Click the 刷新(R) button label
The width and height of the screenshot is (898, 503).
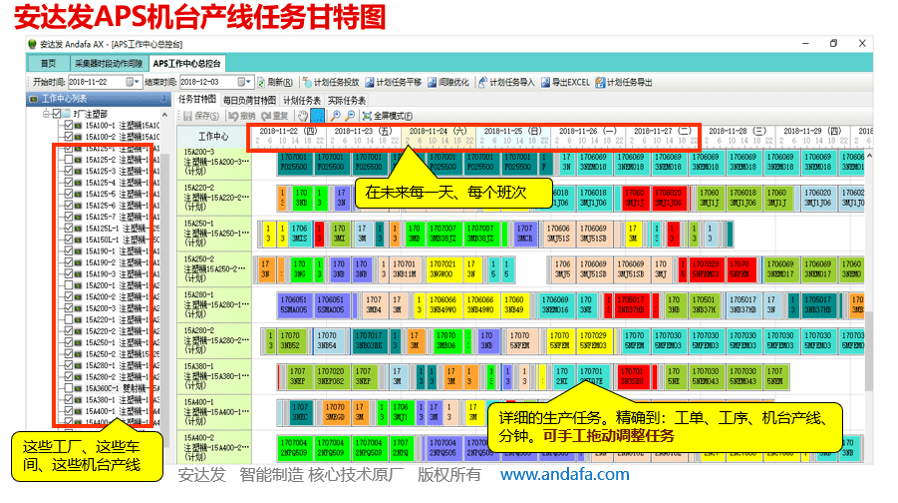pos(280,82)
